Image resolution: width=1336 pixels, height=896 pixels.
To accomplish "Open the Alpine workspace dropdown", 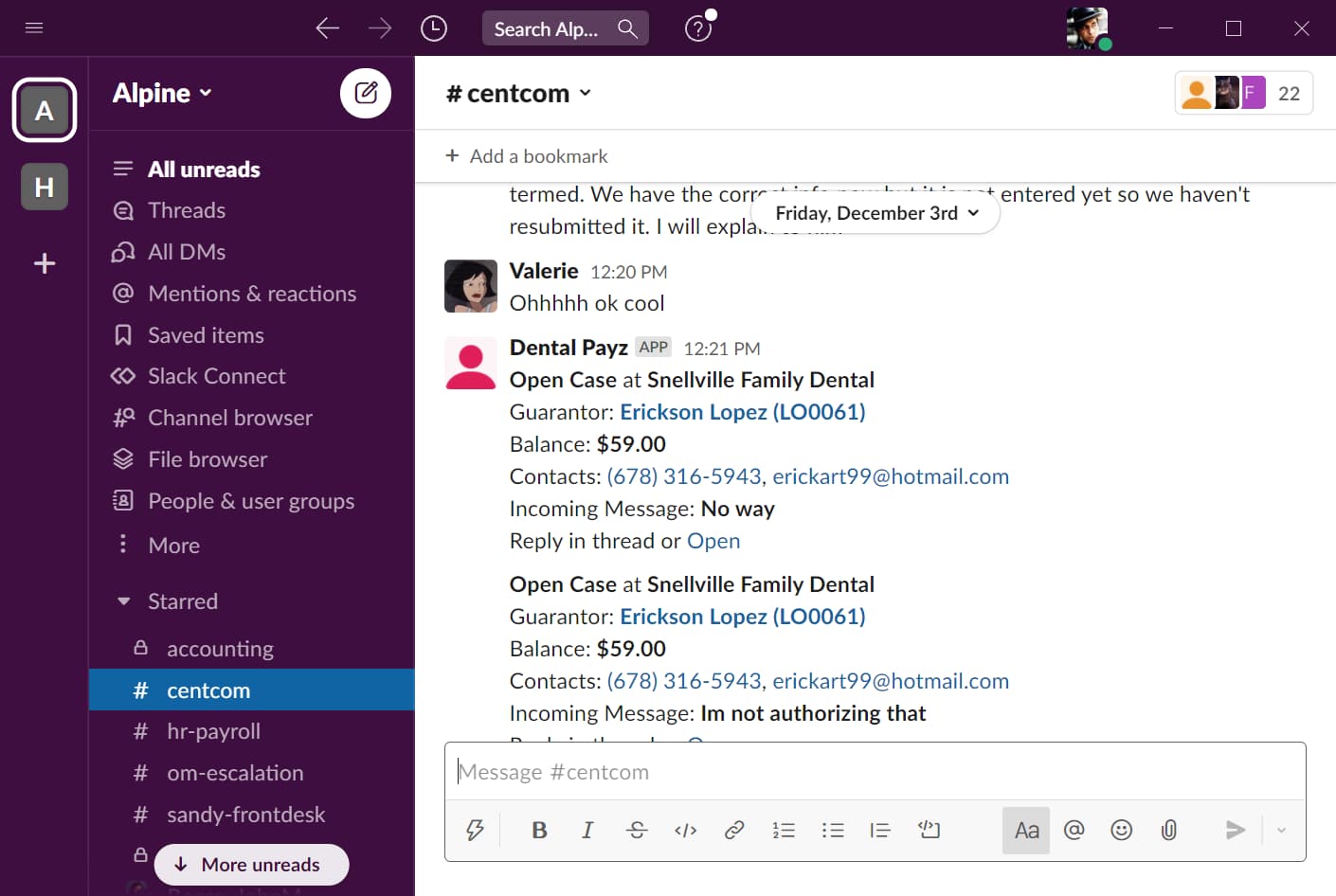I will [x=162, y=93].
